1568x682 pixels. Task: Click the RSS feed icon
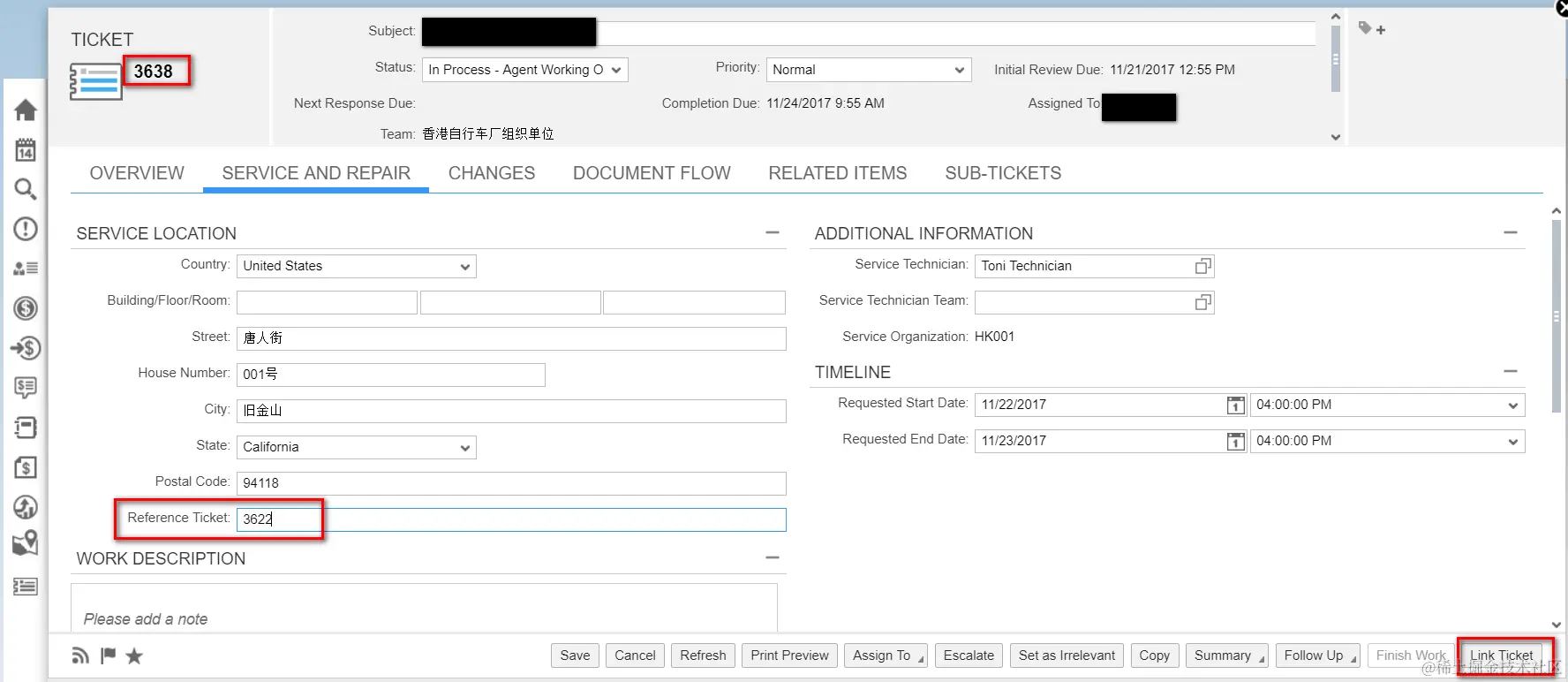coord(80,655)
